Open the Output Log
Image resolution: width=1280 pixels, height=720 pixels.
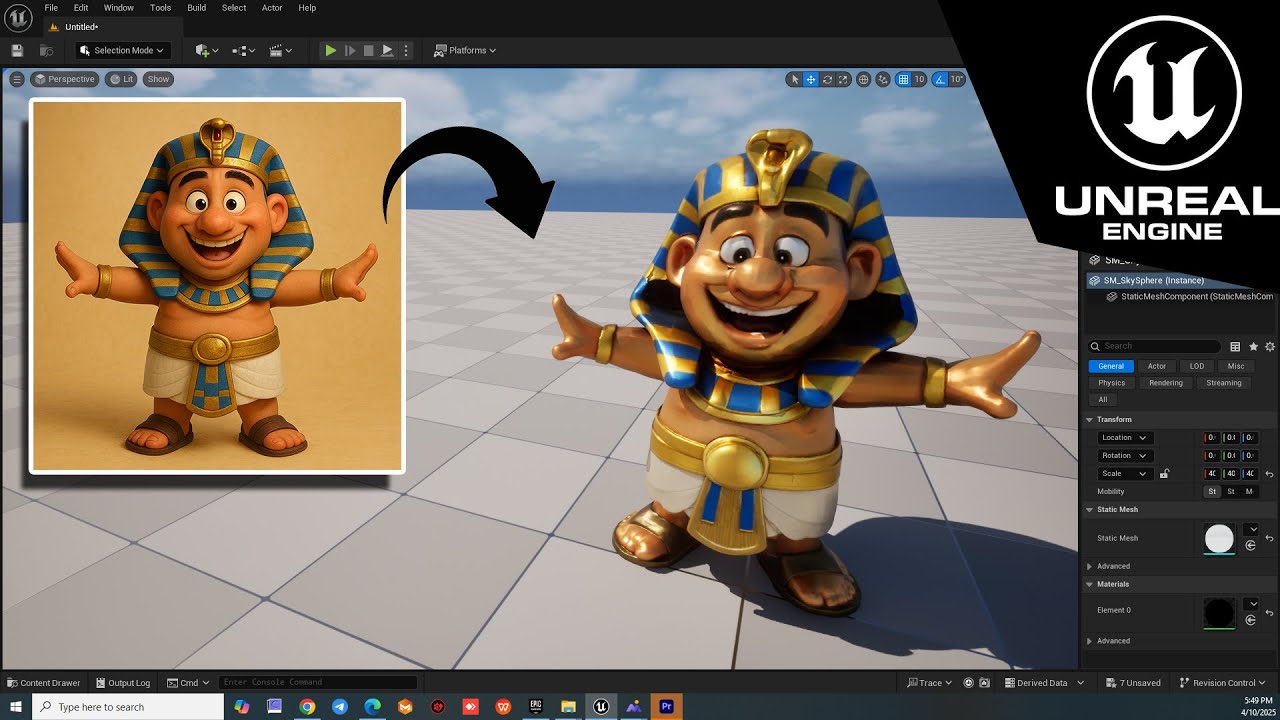tap(122, 683)
